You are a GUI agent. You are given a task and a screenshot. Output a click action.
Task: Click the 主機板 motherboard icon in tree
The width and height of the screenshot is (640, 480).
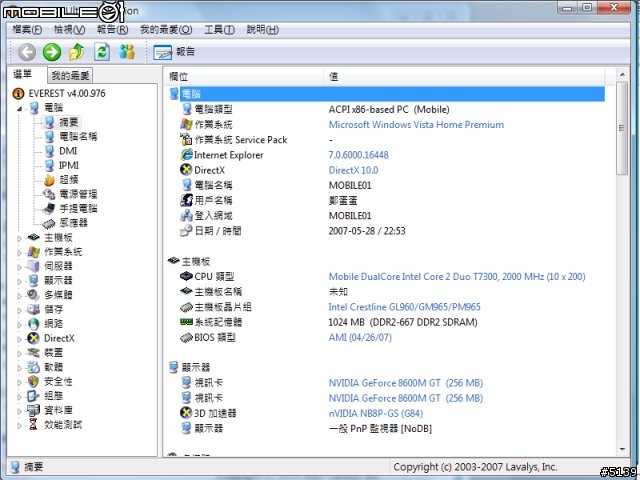pos(33,237)
